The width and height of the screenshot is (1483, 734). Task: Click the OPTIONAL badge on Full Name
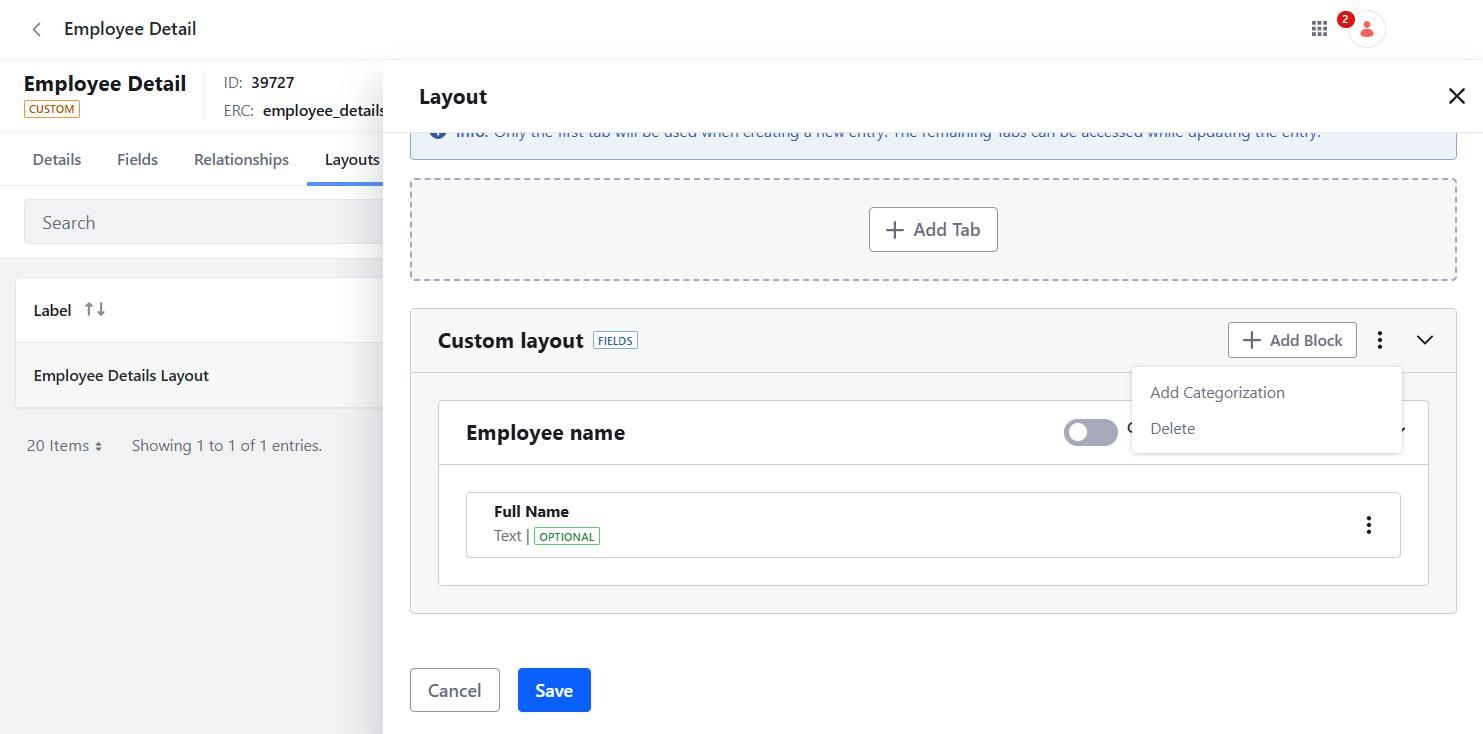click(567, 537)
